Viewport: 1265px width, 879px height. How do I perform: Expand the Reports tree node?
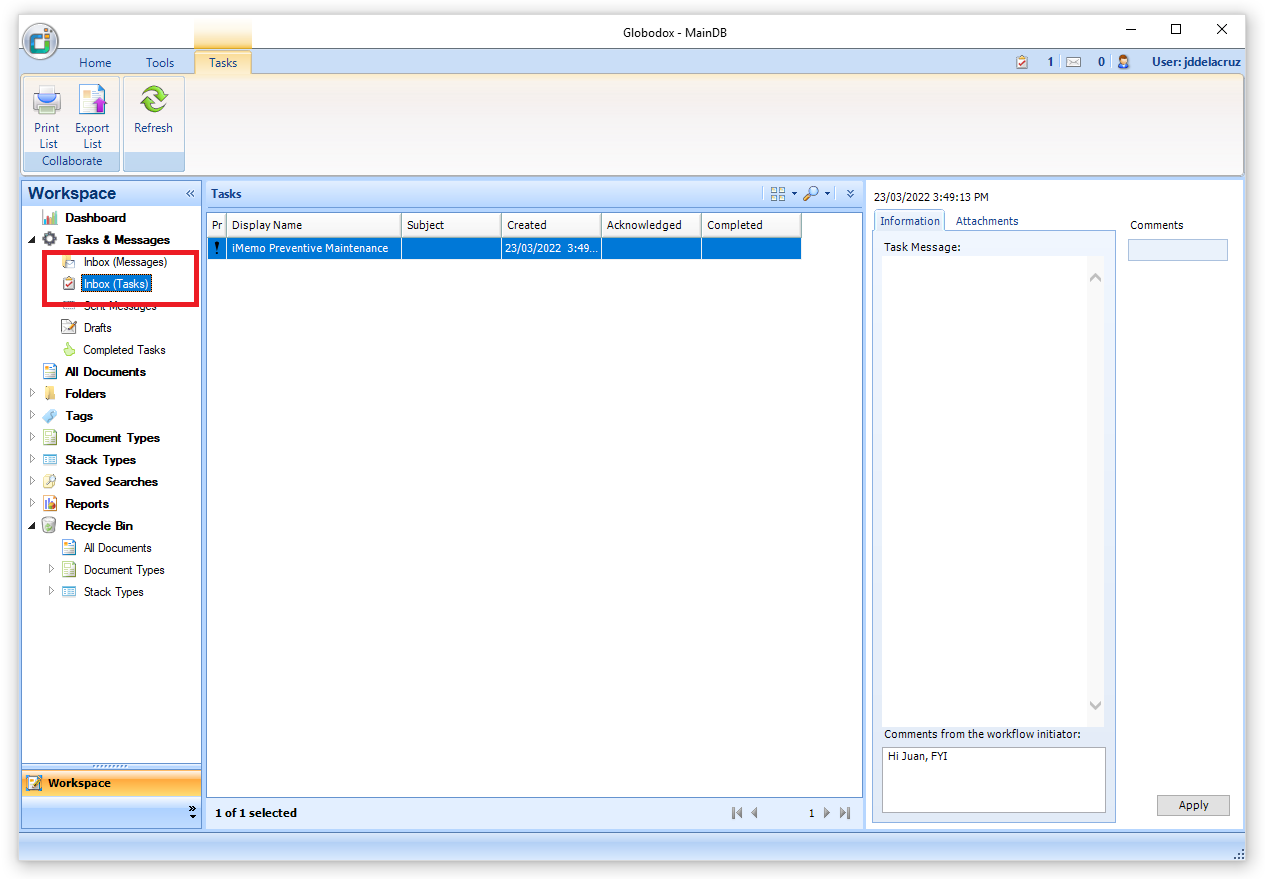(x=32, y=504)
